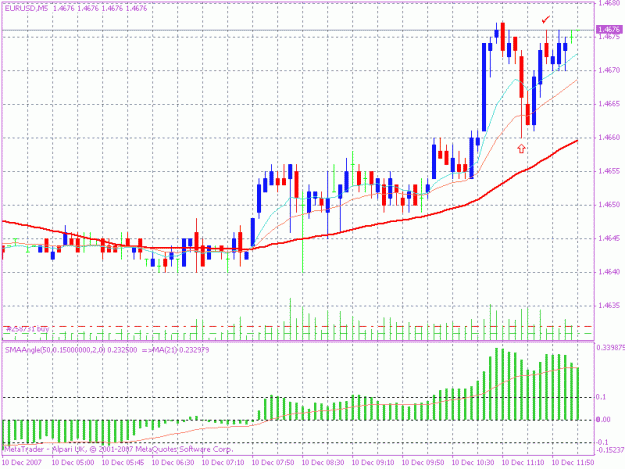
Task: Click the 0.339875 indicator scale value
Action: click(611, 347)
